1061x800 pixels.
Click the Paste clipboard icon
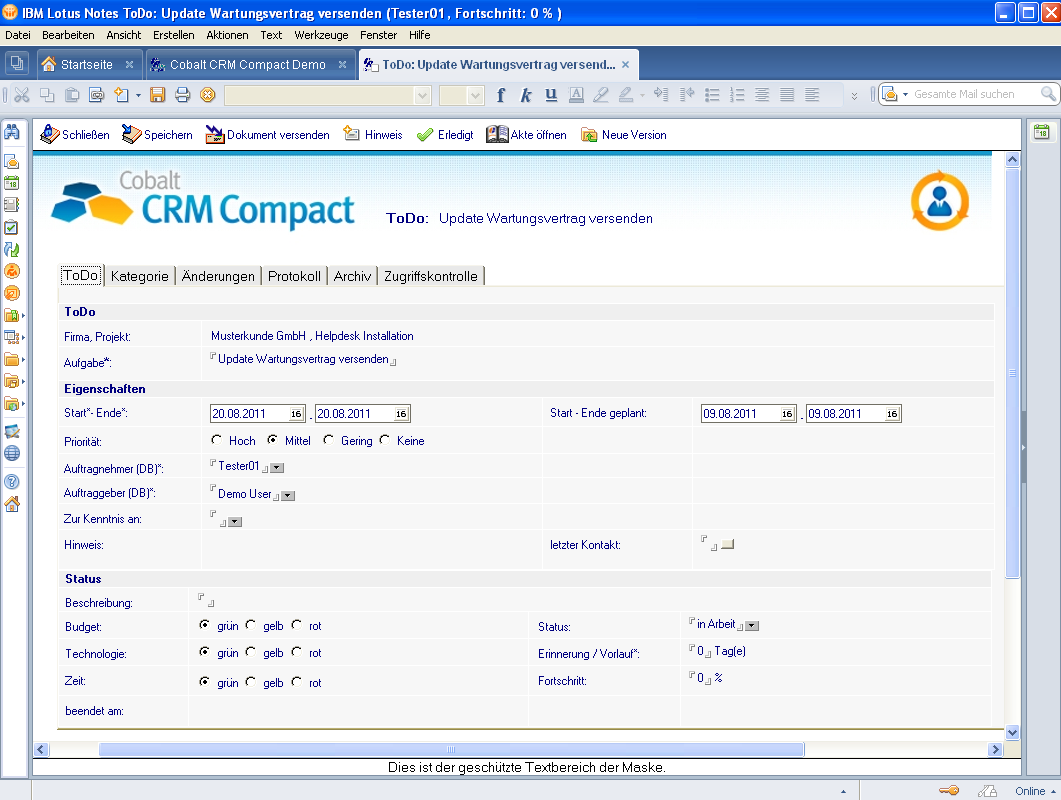point(72,95)
